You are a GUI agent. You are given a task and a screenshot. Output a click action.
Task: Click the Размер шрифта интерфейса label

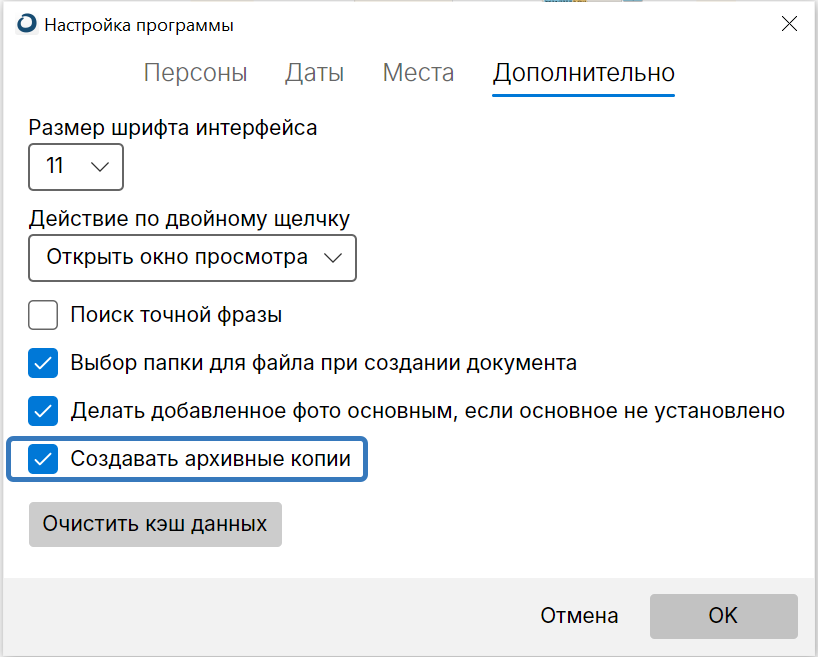pos(173,127)
